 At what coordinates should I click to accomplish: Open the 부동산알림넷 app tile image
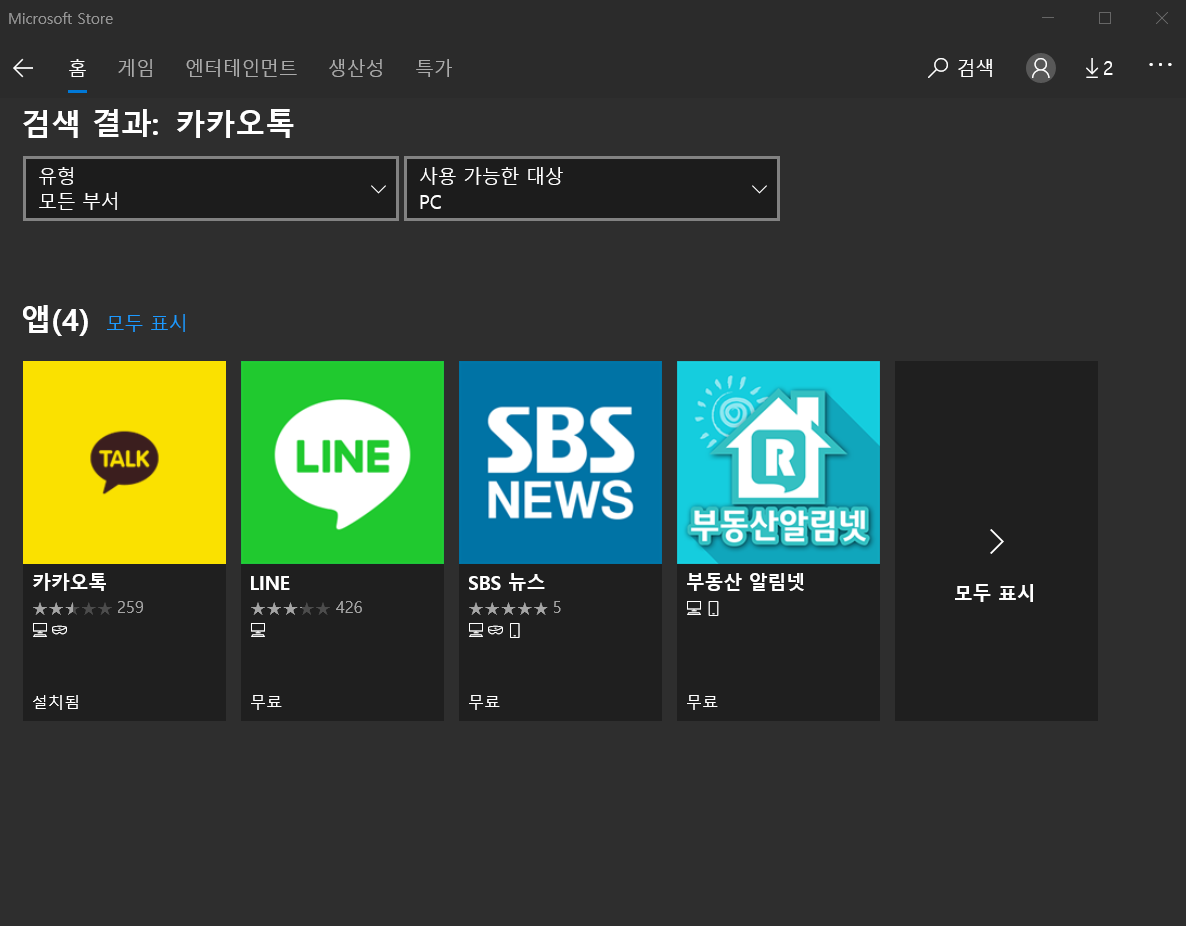[x=778, y=462]
